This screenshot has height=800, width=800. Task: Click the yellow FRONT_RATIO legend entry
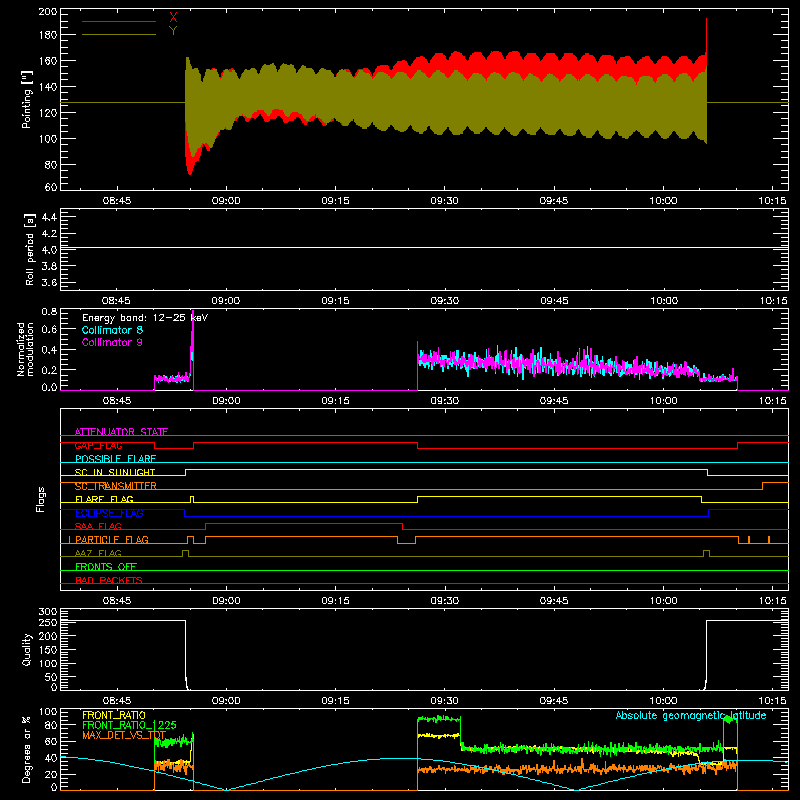[114, 715]
